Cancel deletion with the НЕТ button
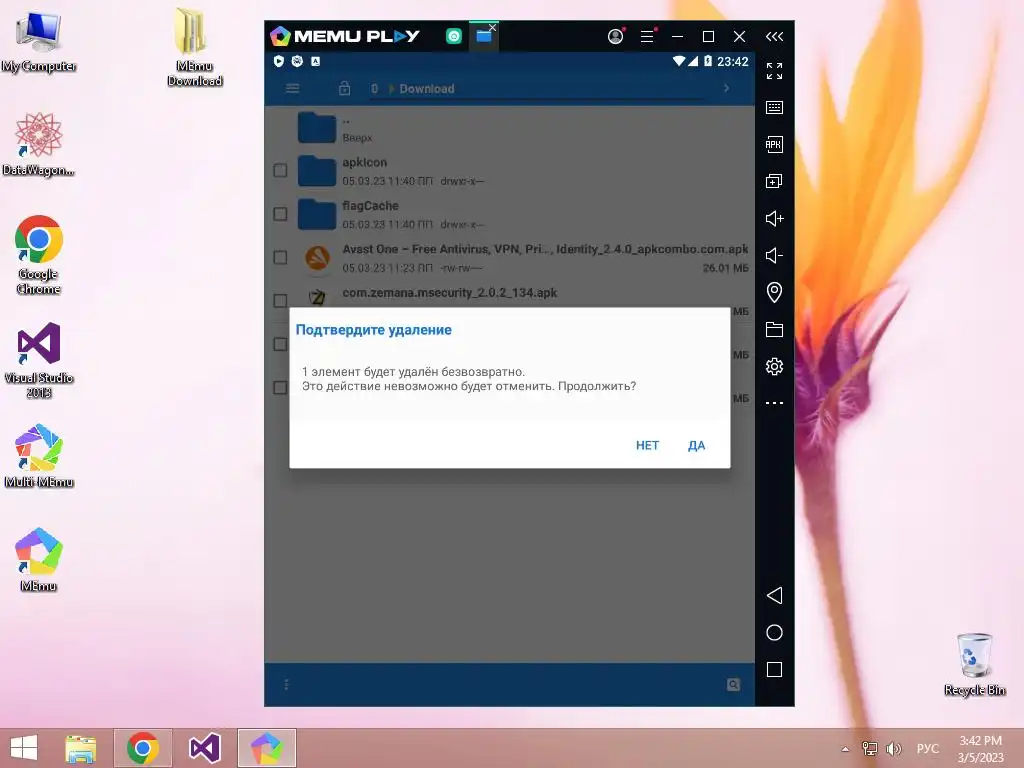This screenshot has height=768, width=1024. [x=647, y=445]
